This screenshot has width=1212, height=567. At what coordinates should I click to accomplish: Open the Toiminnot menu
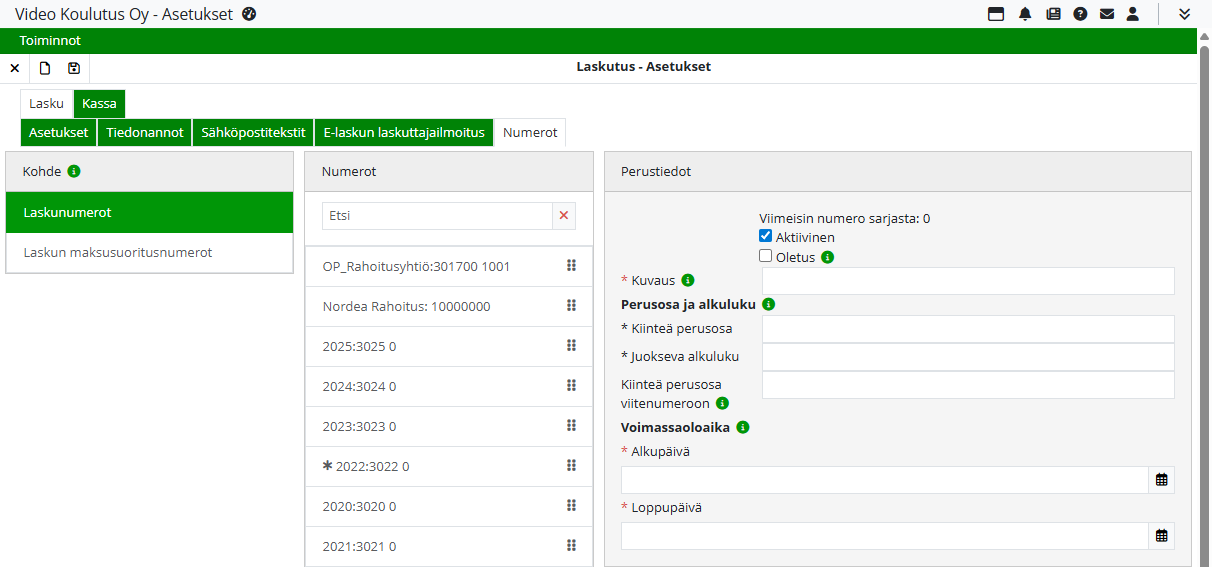click(x=50, y=41)
